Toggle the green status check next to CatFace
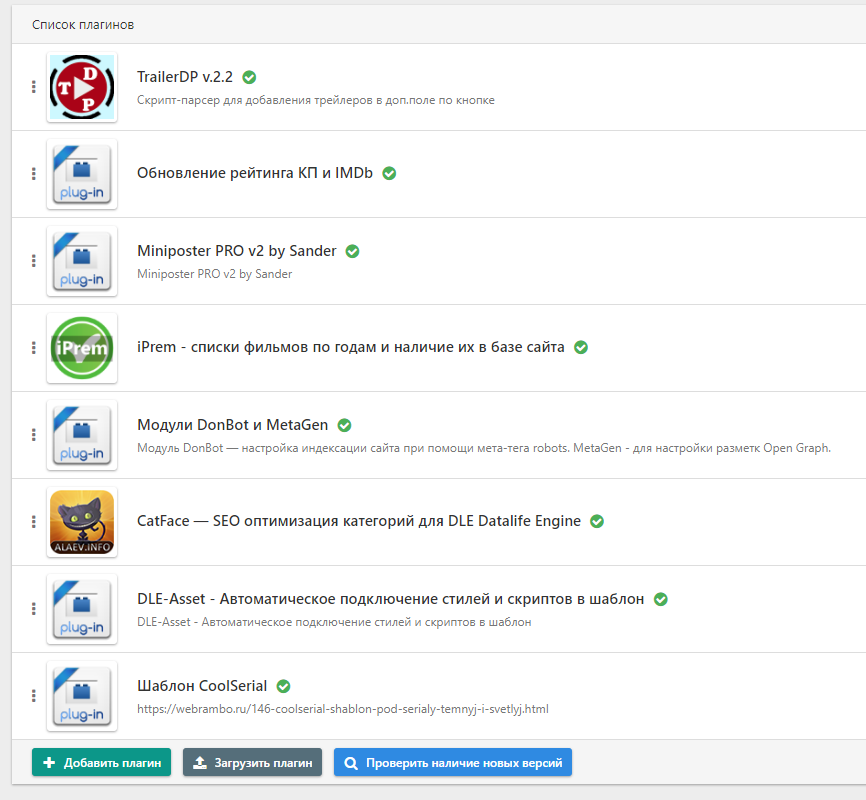The width and height of the screenshot is (866, 800). click(597, 521)
